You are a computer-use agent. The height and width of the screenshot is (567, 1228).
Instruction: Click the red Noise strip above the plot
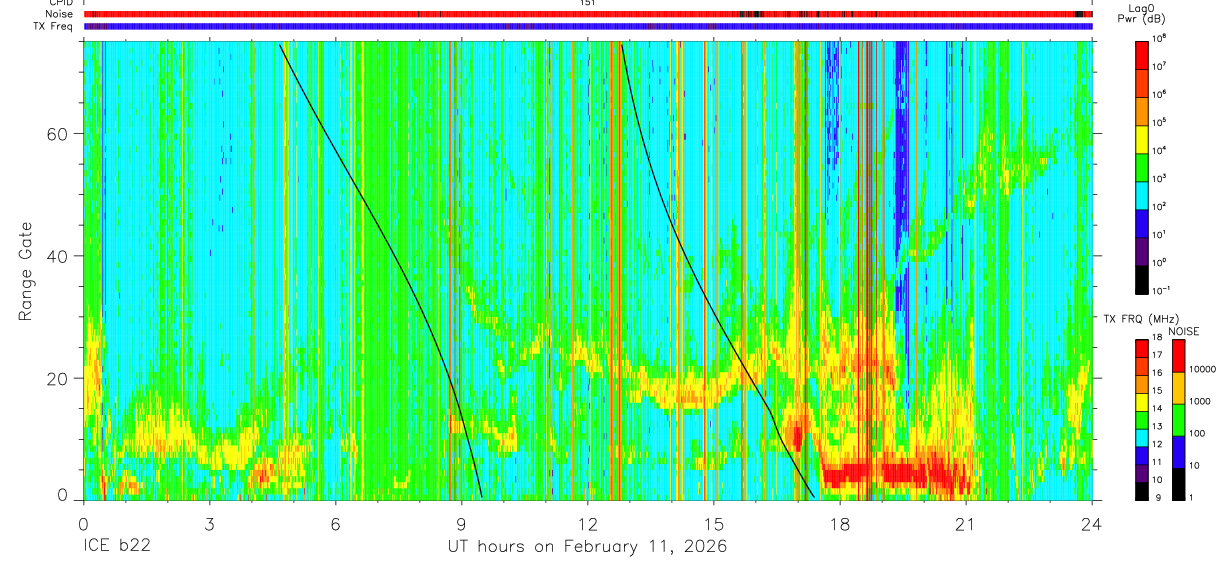click(x=587, y=15)
